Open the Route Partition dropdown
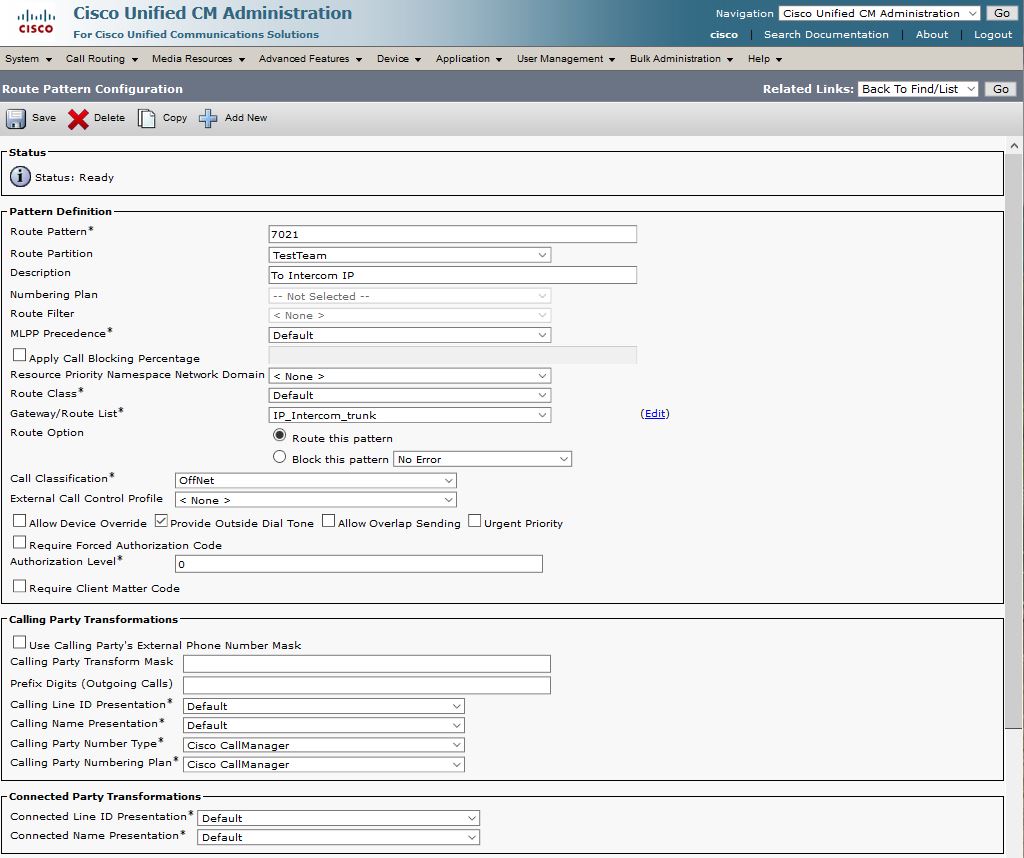Screen dimensions: 1024x858 coord(410,255)
